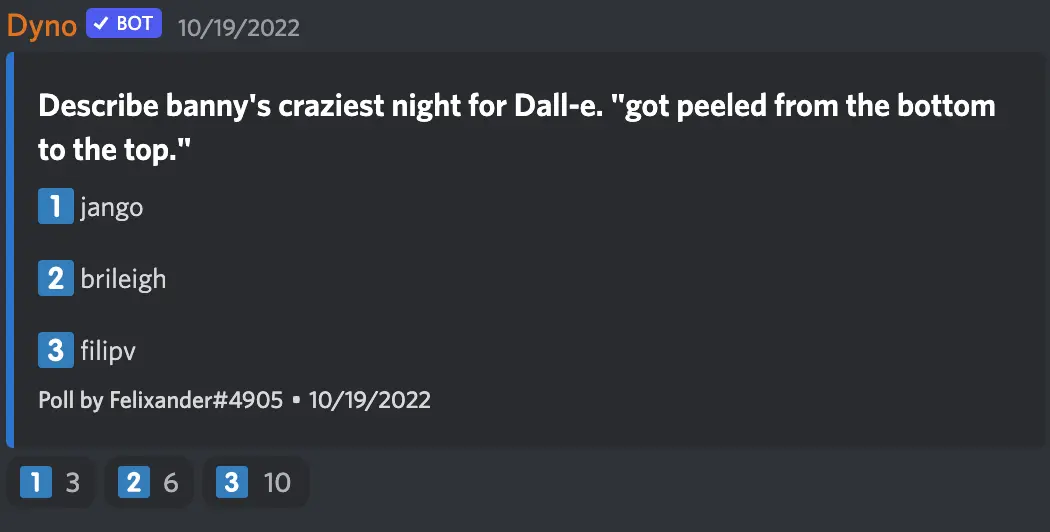Click the verified checkmark in the BOT badge
Screen dimensions: 1050x532
tap(101, 24)
